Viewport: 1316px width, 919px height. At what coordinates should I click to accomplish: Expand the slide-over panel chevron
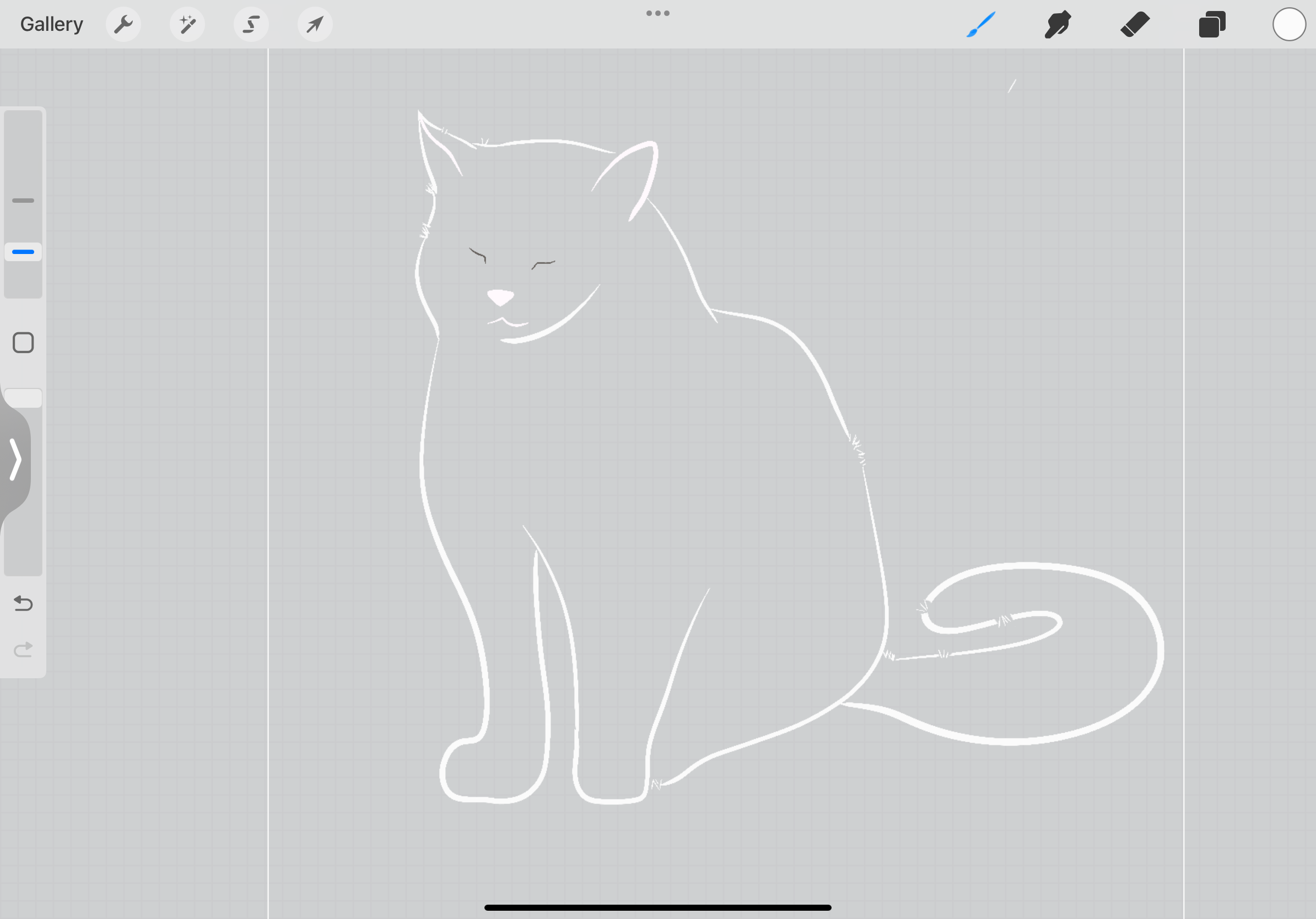pyautogui.click(x=15, y=459)
